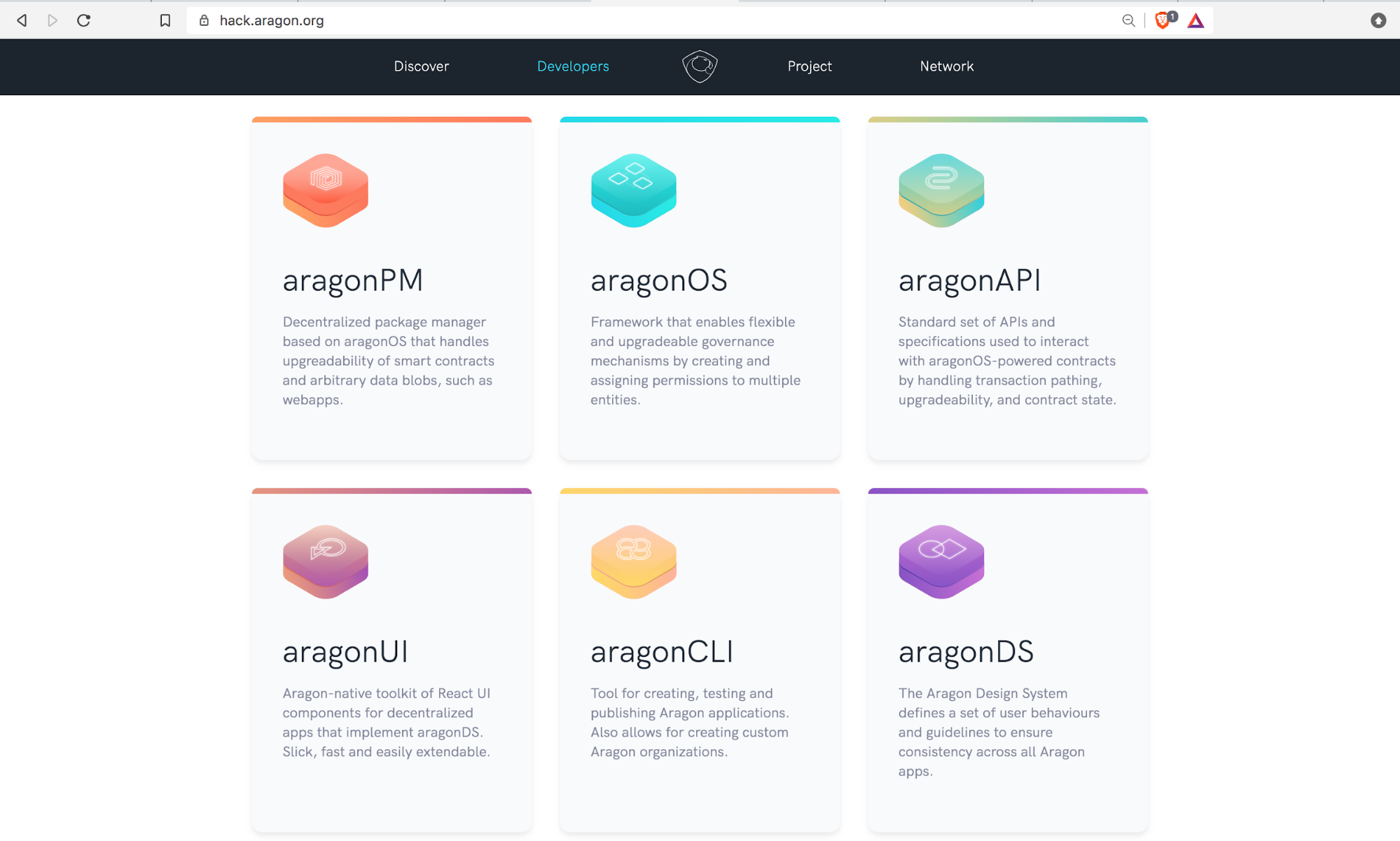Click the aragonUI pink hexagon icon

point(326,562)
